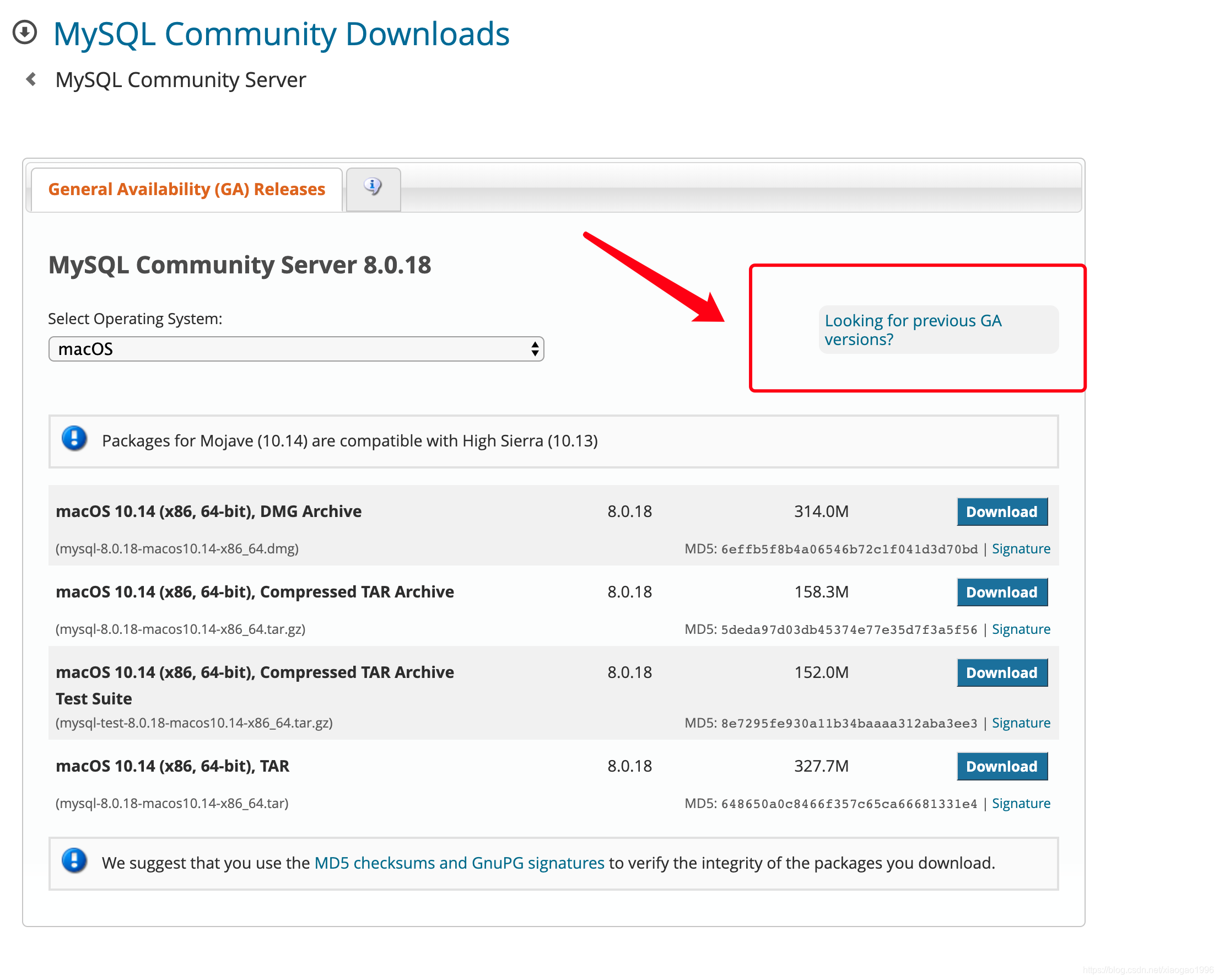This screenshot has width=1219, height=980.
Task: Download the DMG Archive package
Action: (x=1002, y=511)
